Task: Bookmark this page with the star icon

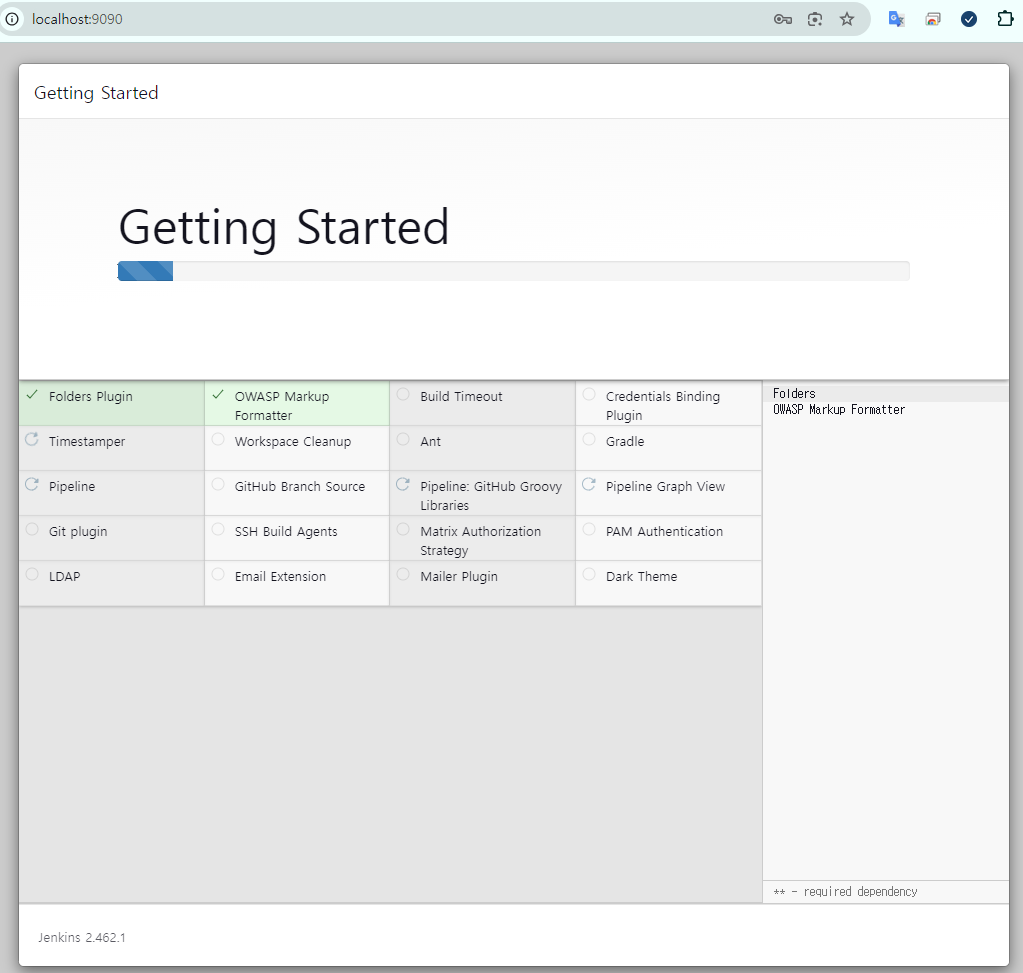Action: 847,20
